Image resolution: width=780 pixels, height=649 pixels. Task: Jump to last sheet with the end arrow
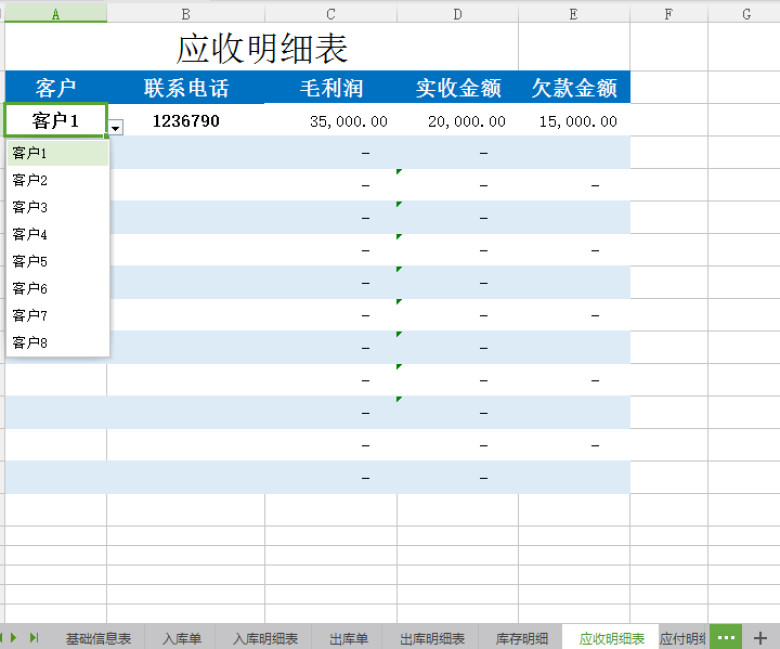[34, 637]
